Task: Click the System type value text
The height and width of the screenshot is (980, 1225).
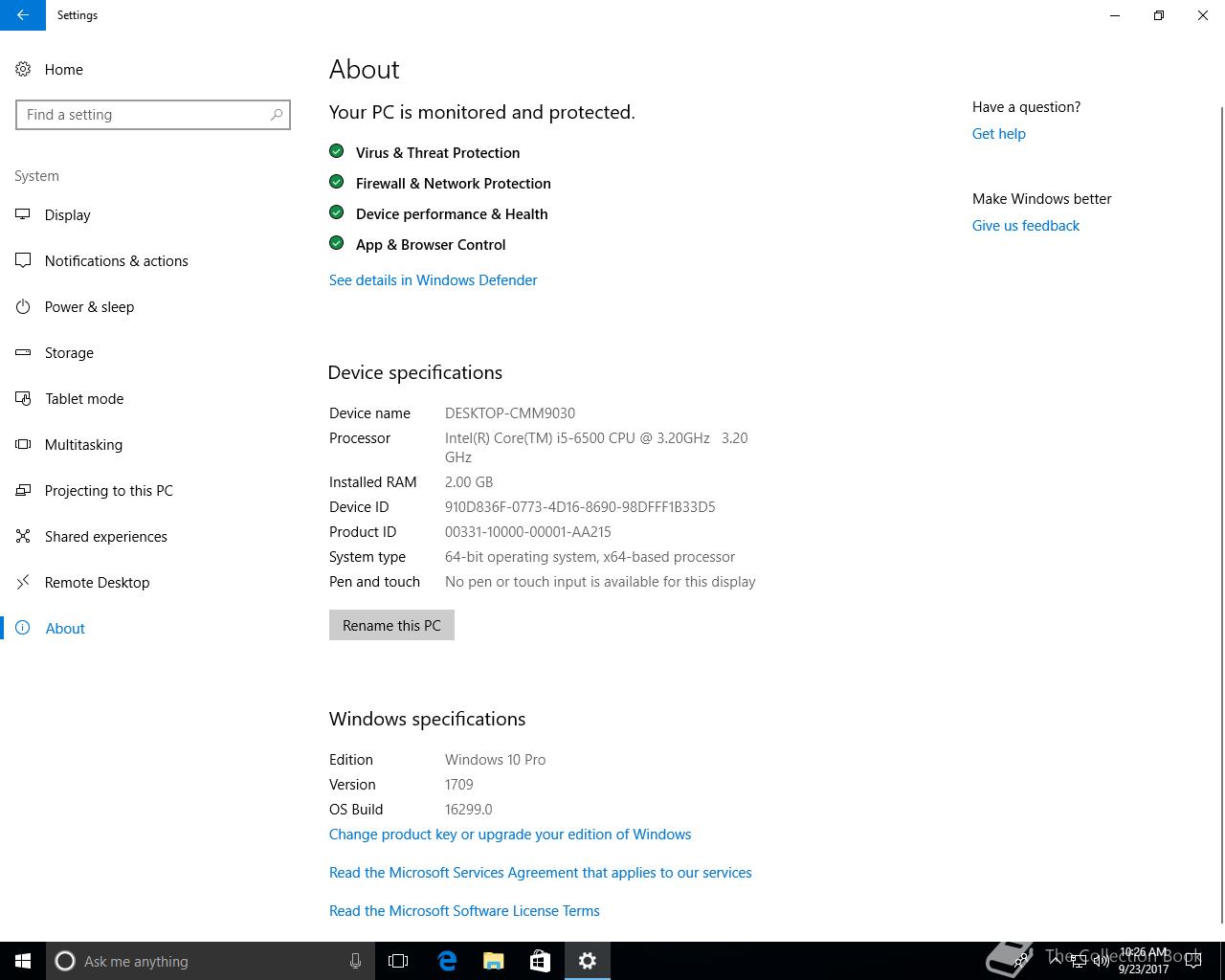Action: click(x=590, y=557)
